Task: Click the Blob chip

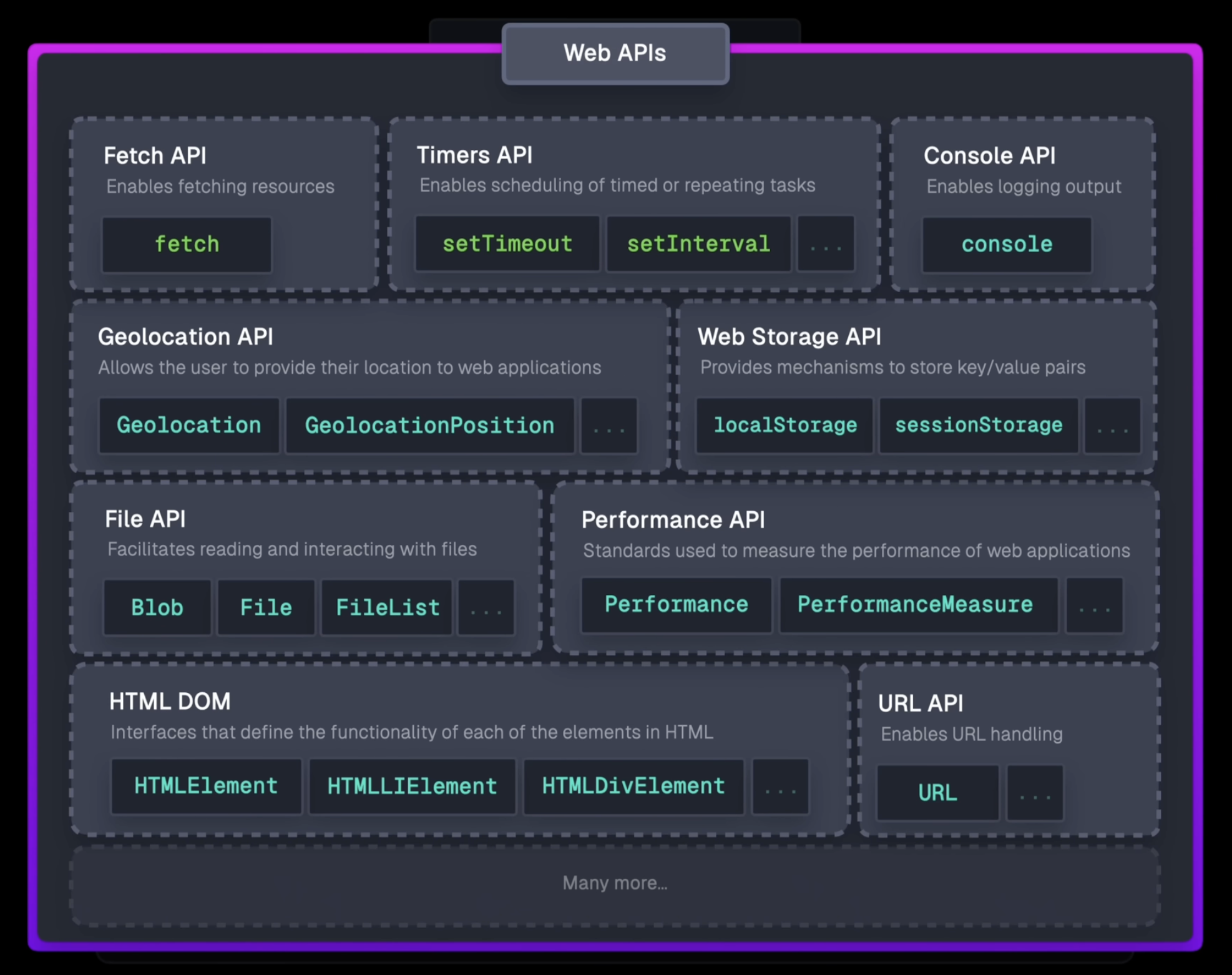Action: [157, 607]
